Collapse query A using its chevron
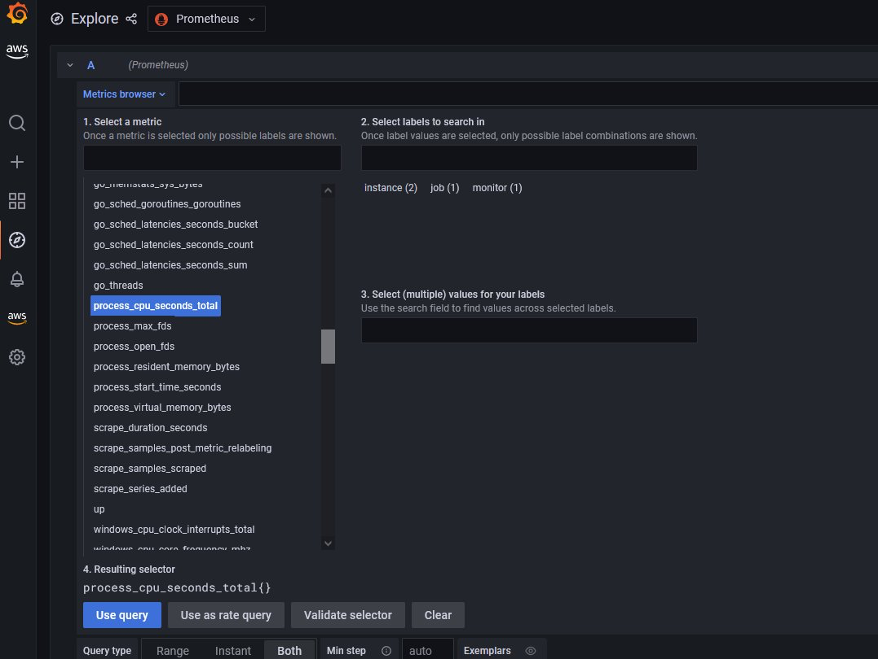Image resolution: width=879 pixels, height=660 pixels. 69,64
